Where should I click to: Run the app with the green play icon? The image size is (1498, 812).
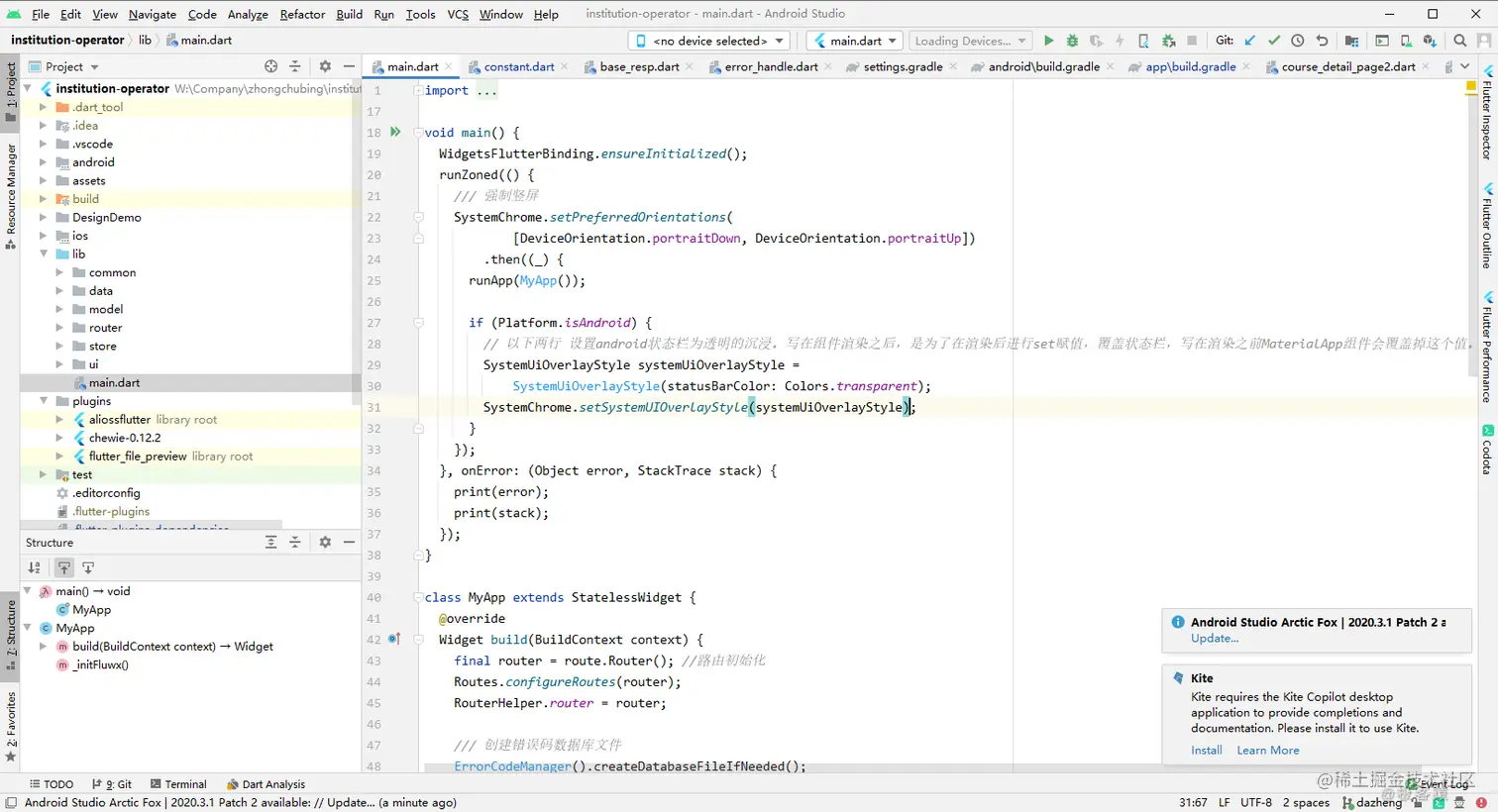(1048, 41)
